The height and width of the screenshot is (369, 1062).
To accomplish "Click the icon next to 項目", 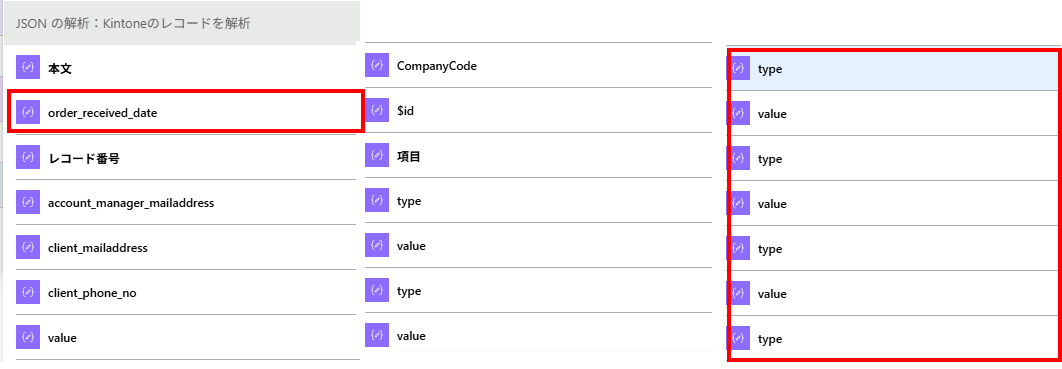I will click(377, 156).
